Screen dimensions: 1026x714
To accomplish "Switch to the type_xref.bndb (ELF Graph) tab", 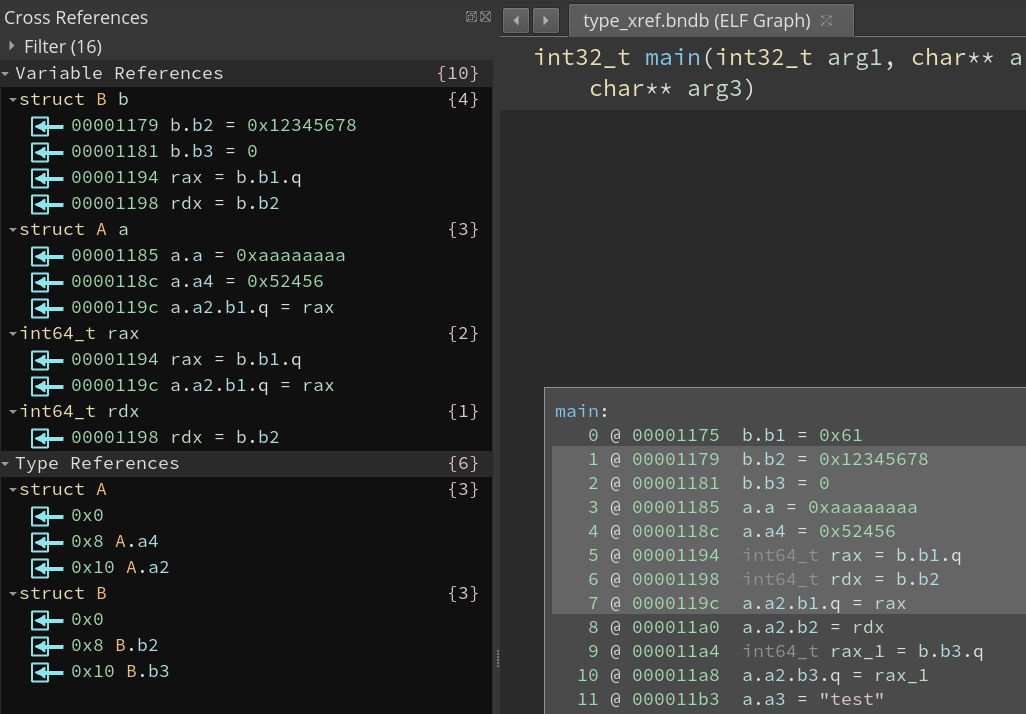I will coord(696,20).
